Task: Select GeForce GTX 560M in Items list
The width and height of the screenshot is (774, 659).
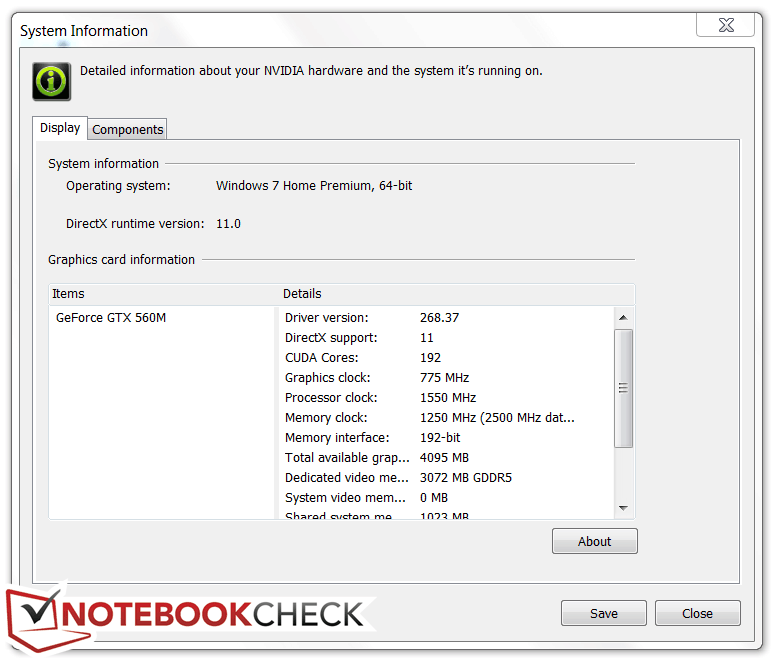Action: [111, 317]
